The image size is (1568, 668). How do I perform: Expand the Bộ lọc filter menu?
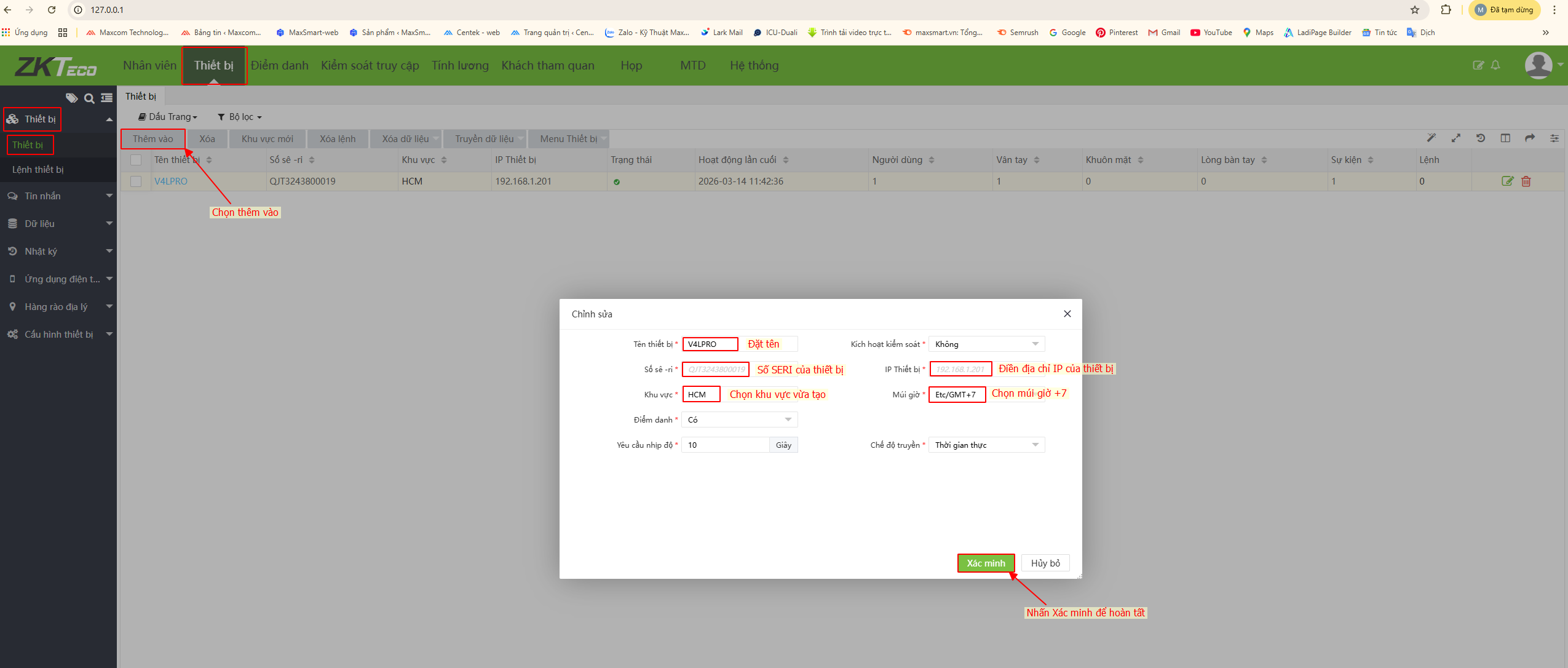tap(240, 117)
